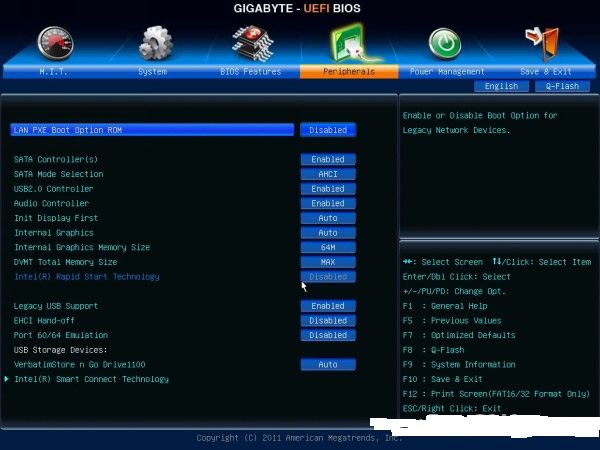This screenshot has height=450, width=600.
Task: Select the Internal Graphics Memory Size label
Action: (x=82, y=247)
